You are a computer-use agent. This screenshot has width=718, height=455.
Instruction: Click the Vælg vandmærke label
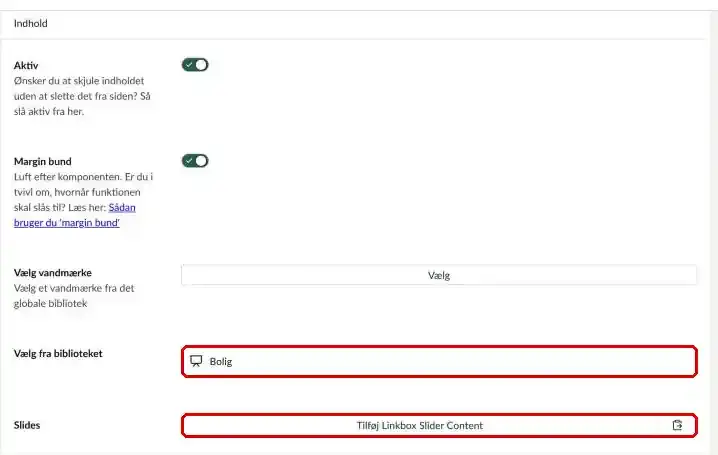click(53, 273)
